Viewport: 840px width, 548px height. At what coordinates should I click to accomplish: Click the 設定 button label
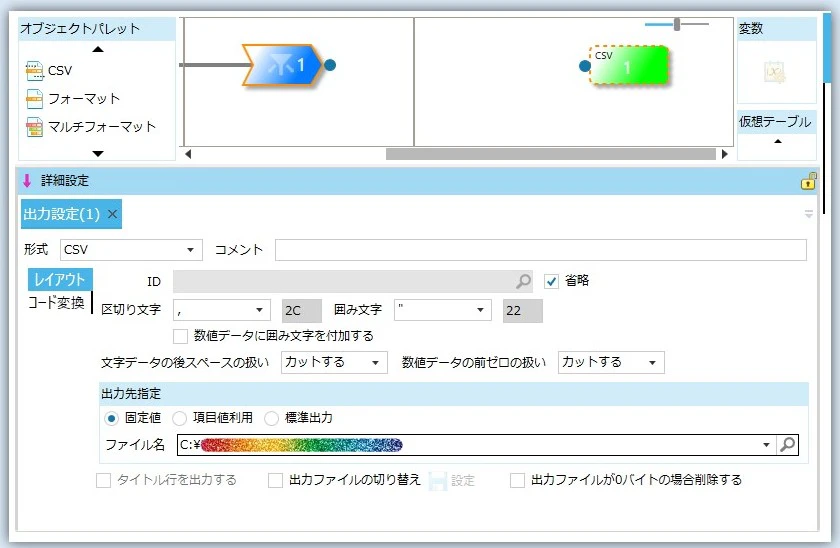[463, 481]
